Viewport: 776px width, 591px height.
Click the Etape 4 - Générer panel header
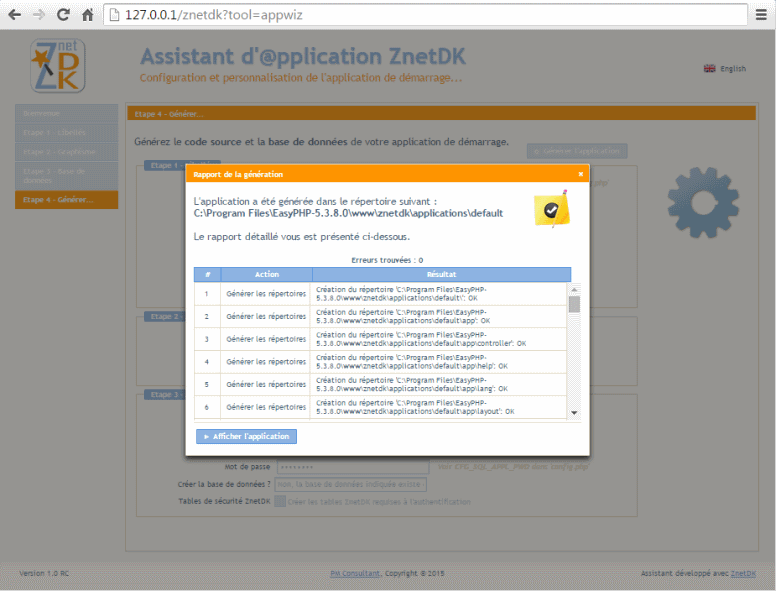[441, 114]
